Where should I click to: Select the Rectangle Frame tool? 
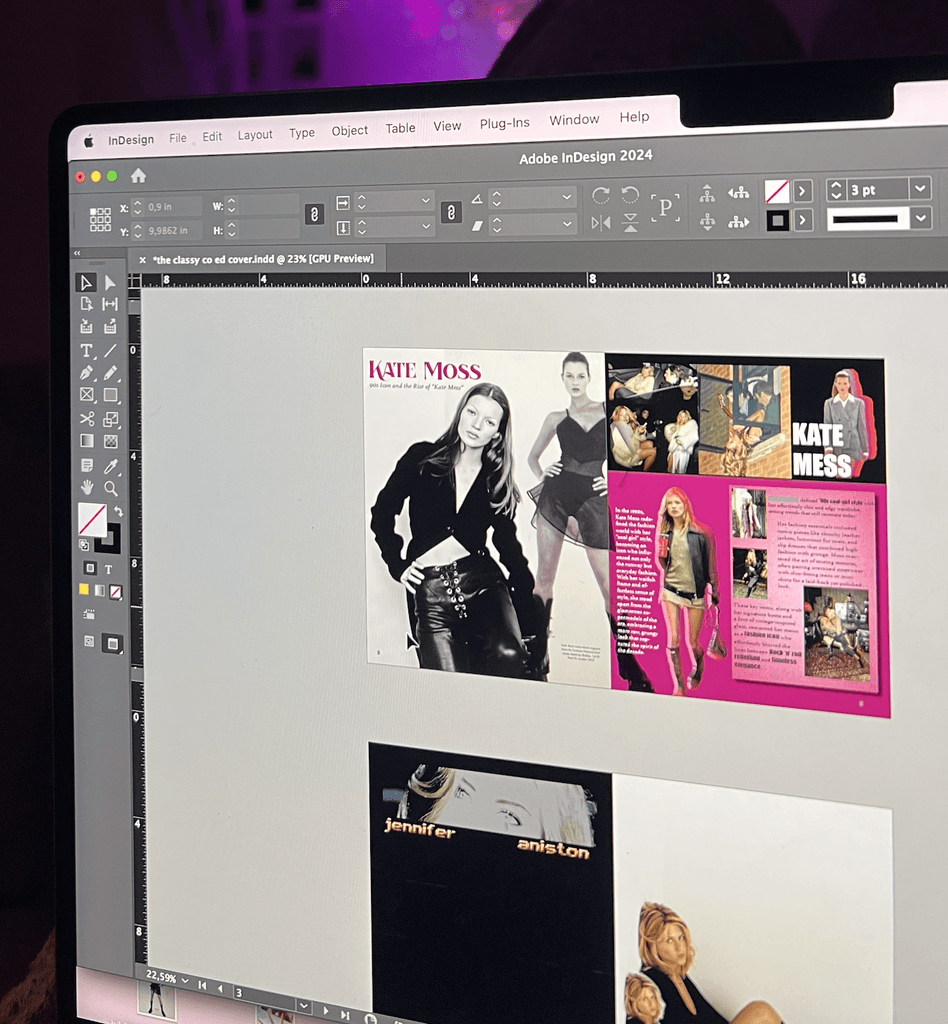(86, 394)
